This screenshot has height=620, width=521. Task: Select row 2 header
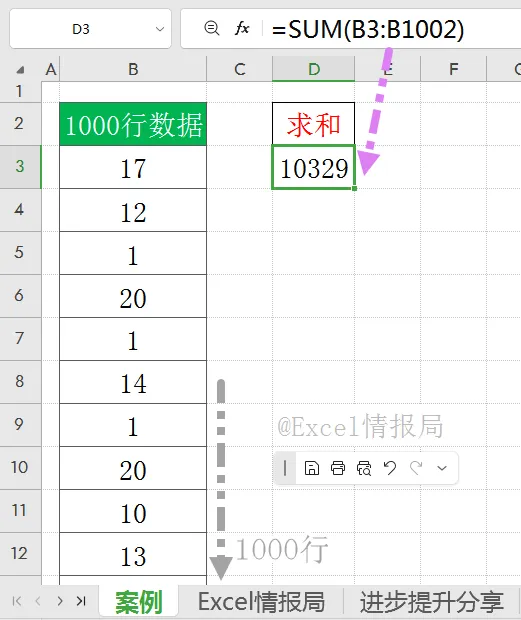pos(20,124)
